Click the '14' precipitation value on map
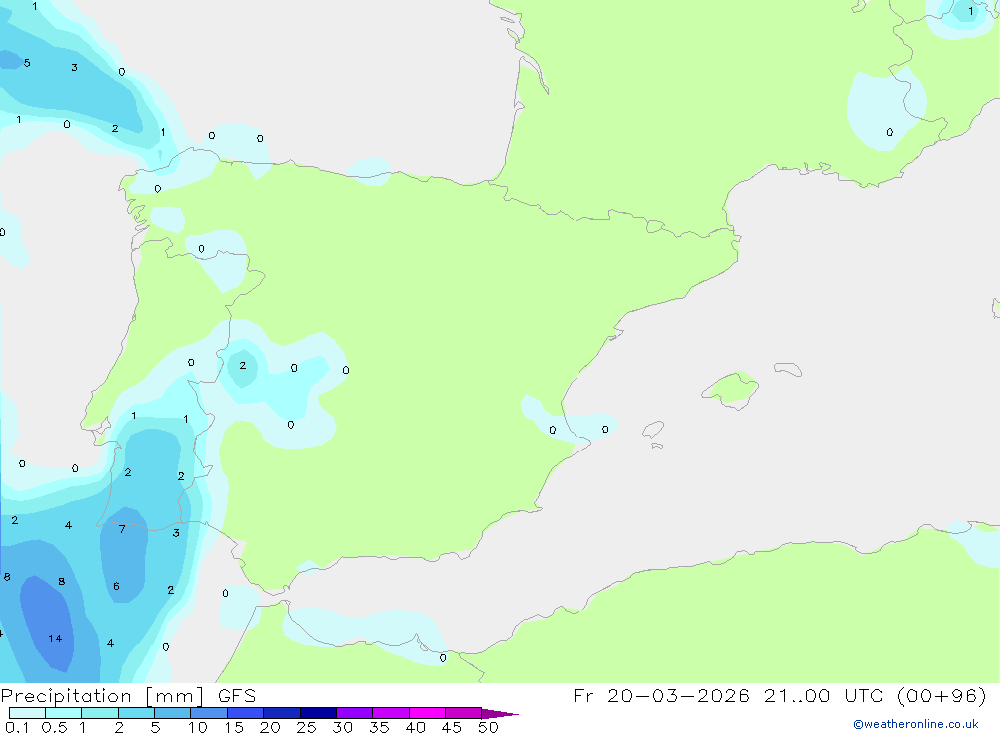The width and height of the screenshot is (1000, 733). (x=55, y=638)
